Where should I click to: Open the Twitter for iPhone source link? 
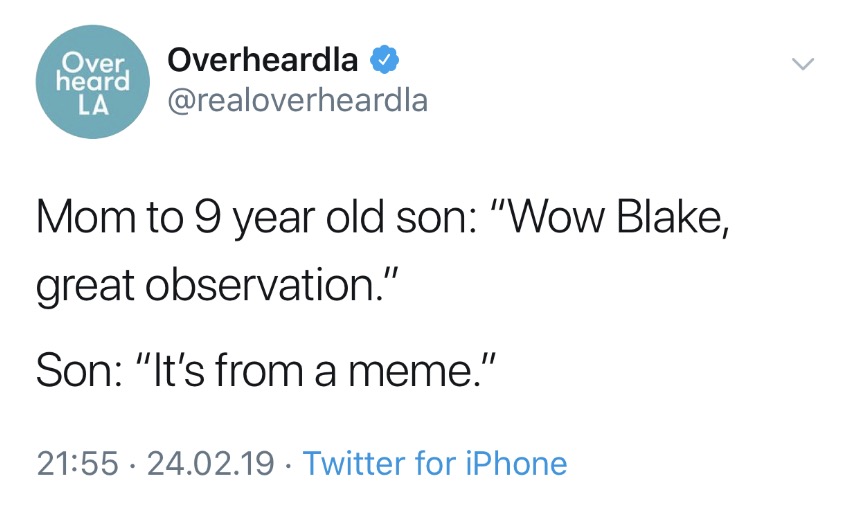tap(435, 463)
